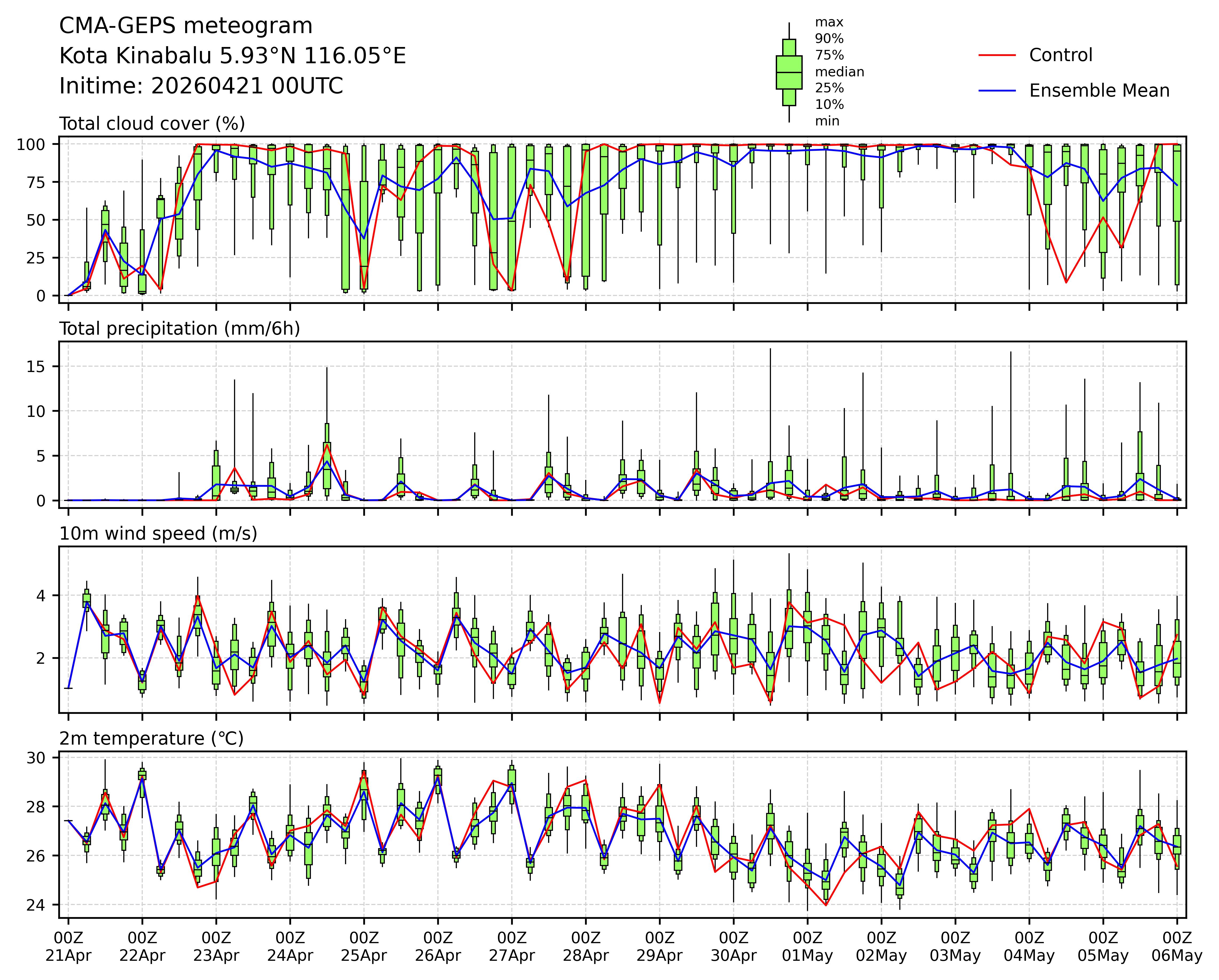Screen dimensions: 1219x980
Task: Click the 'median' label in box legend
Action: click(839, 72)
